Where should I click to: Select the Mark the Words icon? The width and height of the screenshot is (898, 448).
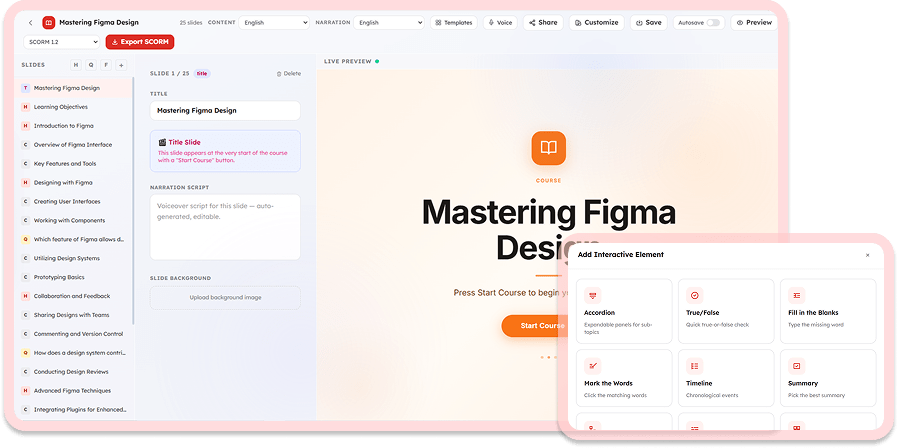coord(592,366)
